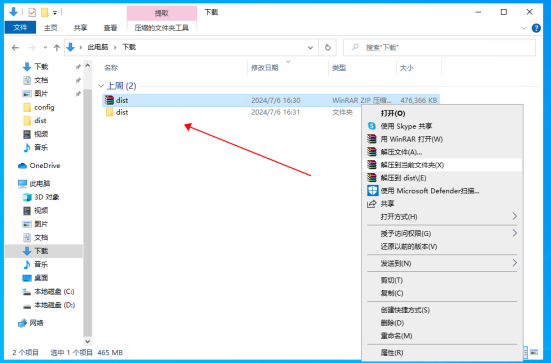Click WinRAR icon beside 用 WinRAR 打开(W)

(x=372, y=139)
